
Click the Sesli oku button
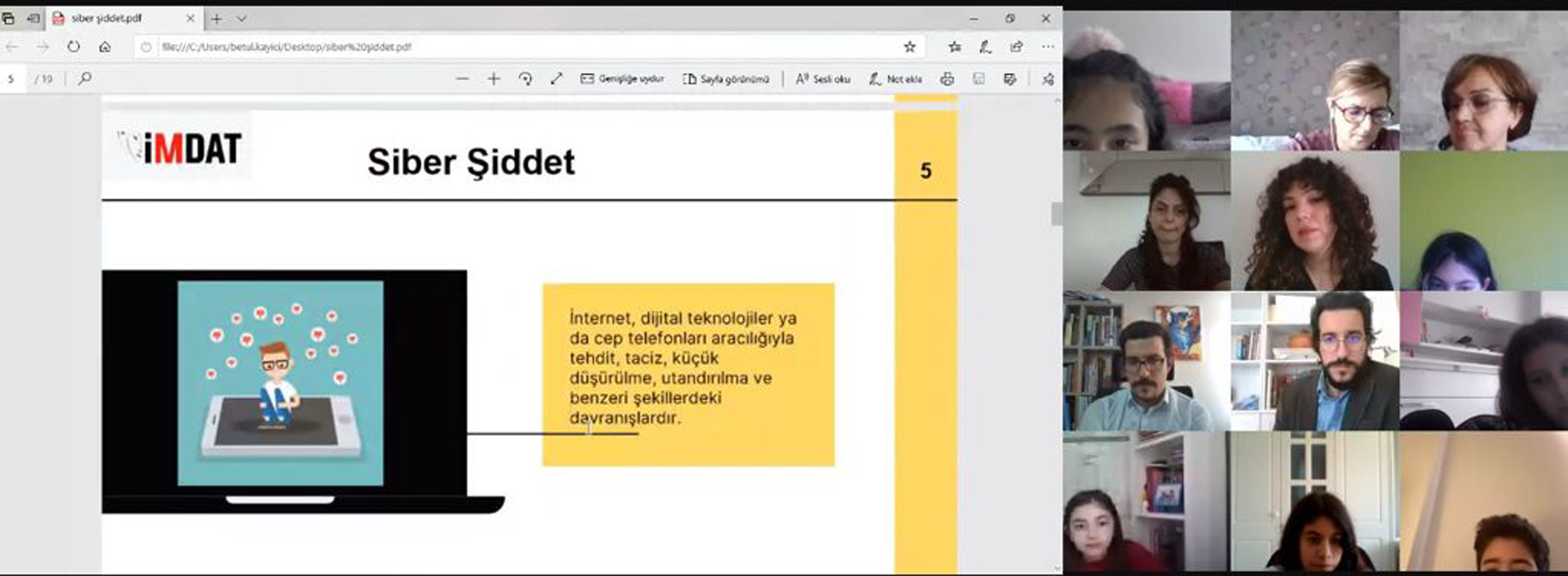point(823,79)
